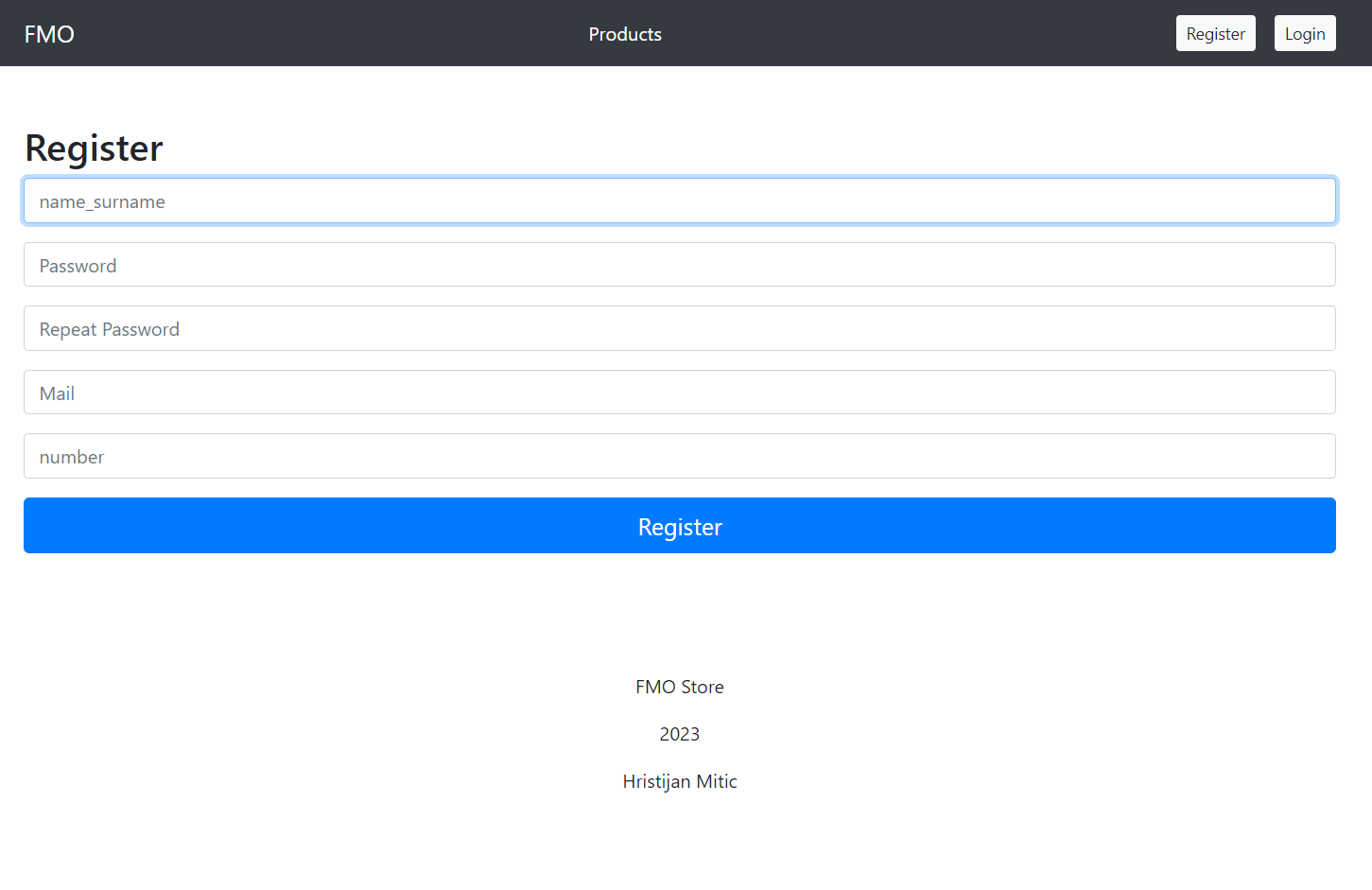Activate the first form field for name
Viewport: 1372px width, 890px height.
[x=679, y=201]
